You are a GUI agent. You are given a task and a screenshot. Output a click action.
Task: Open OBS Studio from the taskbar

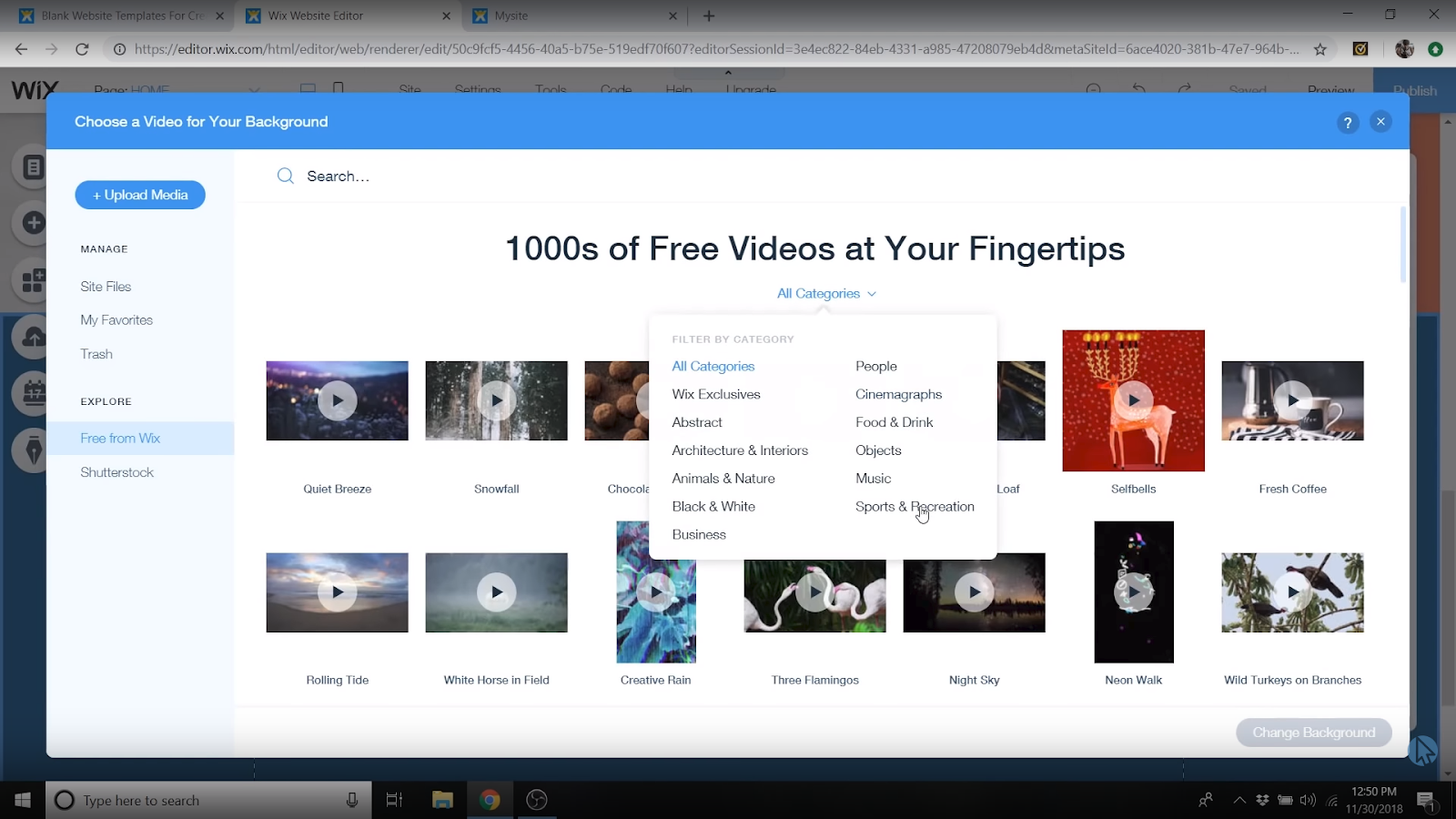click(x=537, y=800)
